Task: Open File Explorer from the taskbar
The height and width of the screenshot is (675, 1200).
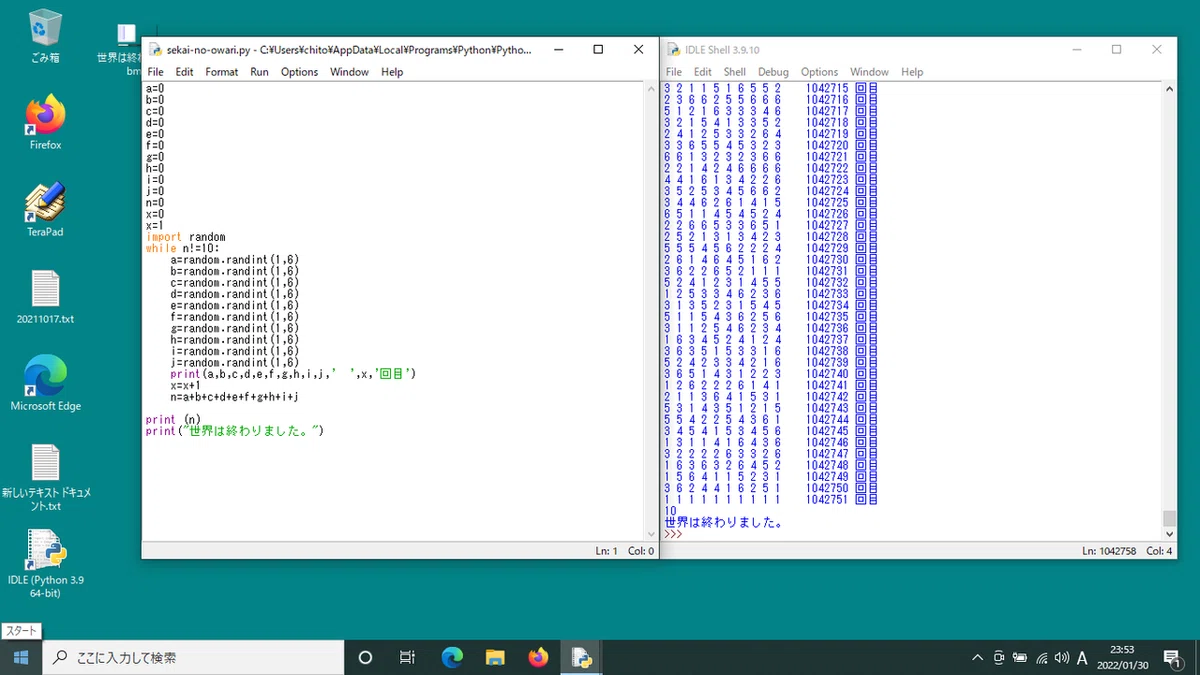Action: pyautogui.click(x=495, y=657)
